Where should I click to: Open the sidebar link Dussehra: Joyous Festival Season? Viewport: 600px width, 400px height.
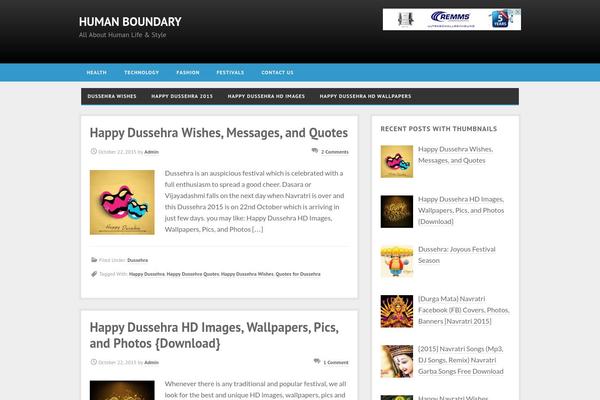pyautogui.click(x=457, y=255)
